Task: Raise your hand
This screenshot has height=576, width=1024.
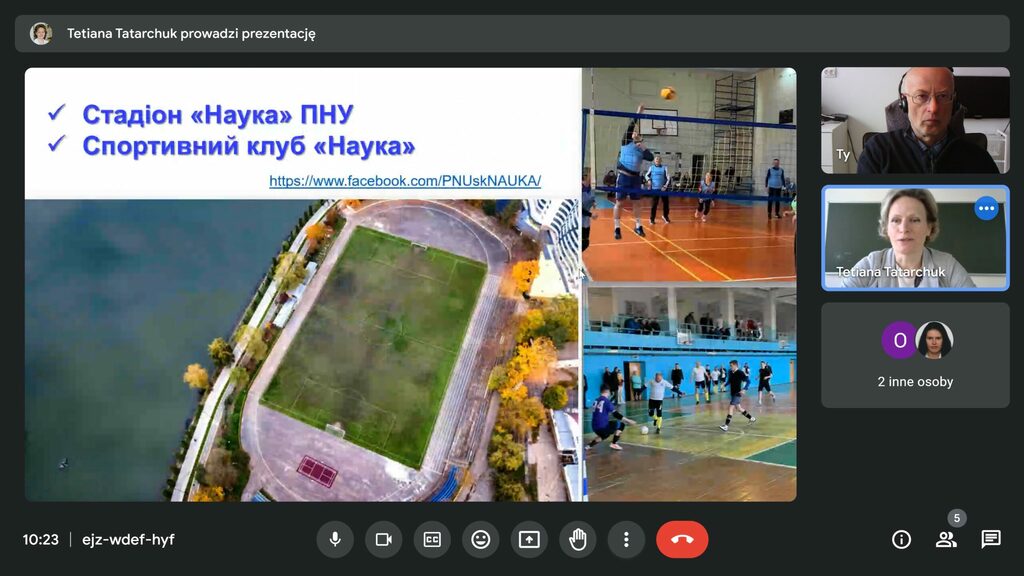Action: (x=578, y=539)
